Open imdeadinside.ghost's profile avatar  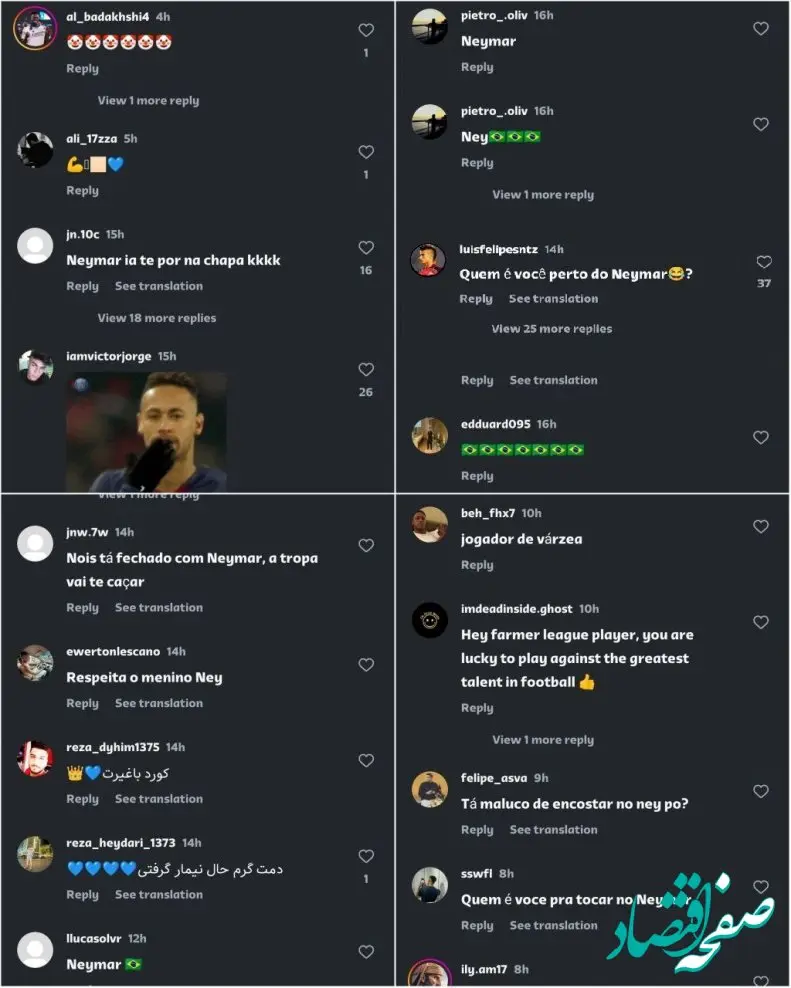429,620
